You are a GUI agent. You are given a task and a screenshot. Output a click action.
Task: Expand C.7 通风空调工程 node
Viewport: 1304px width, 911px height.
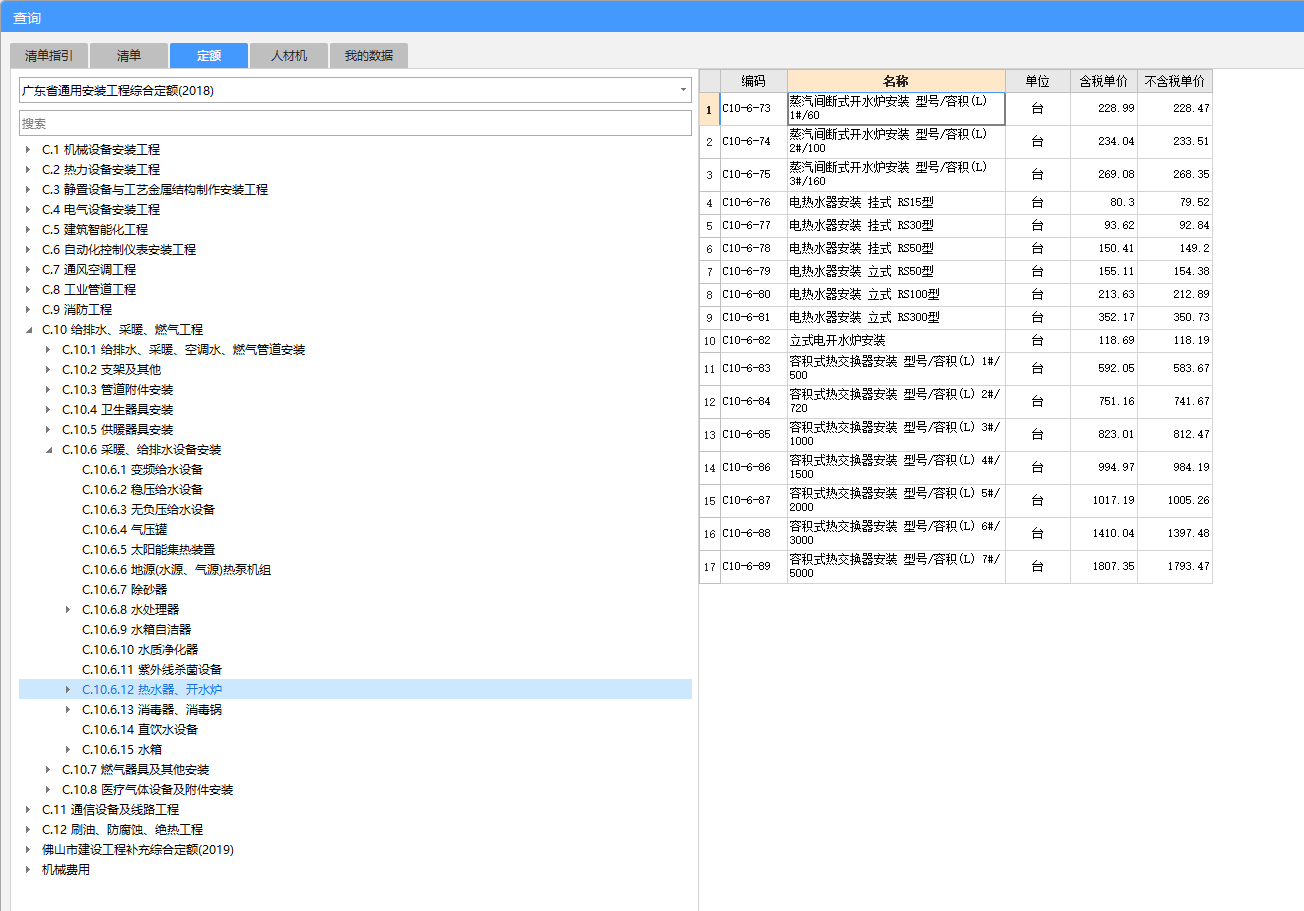[x=28, y=270]
